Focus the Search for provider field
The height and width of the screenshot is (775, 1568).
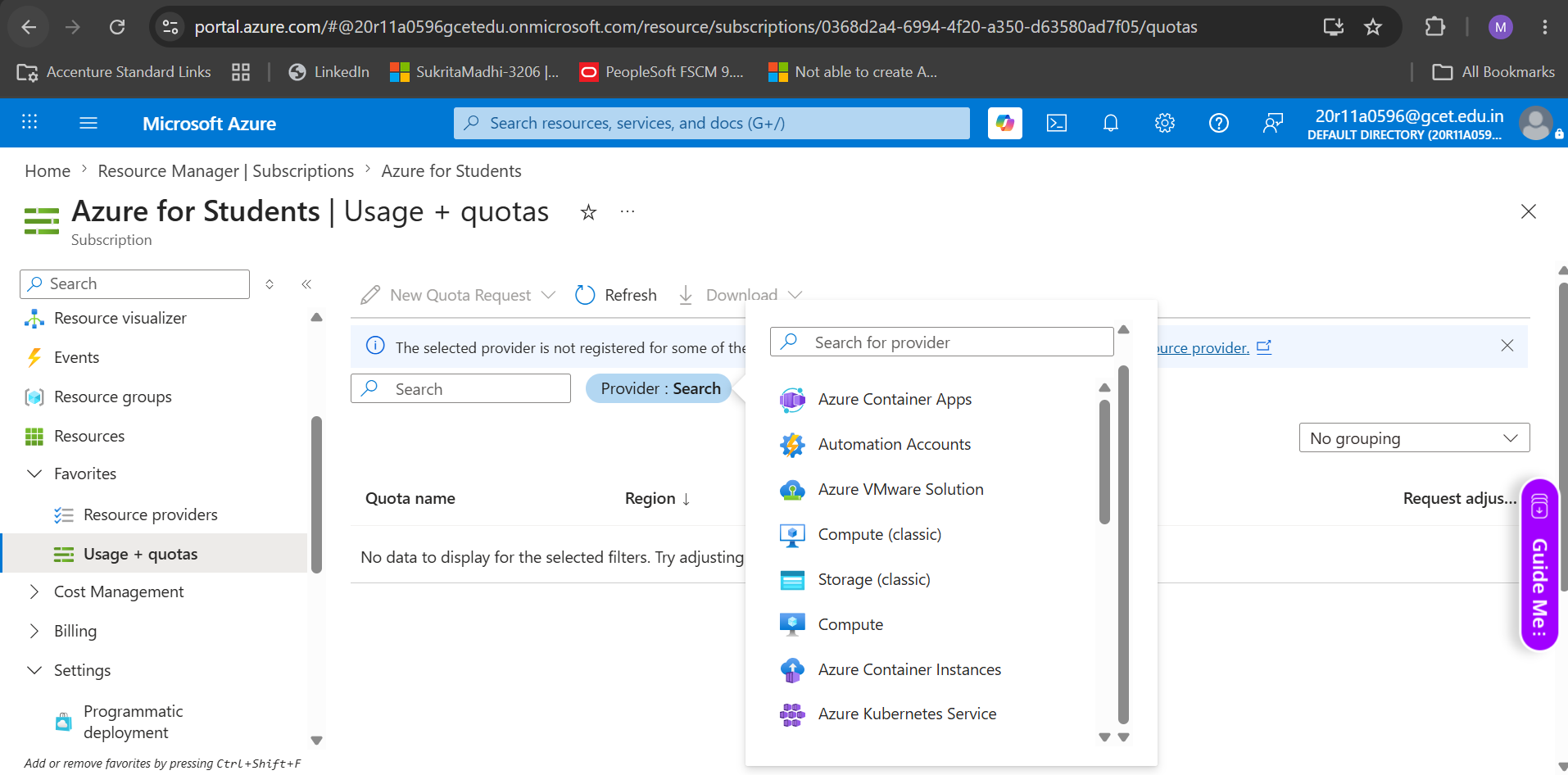point(942,342)
